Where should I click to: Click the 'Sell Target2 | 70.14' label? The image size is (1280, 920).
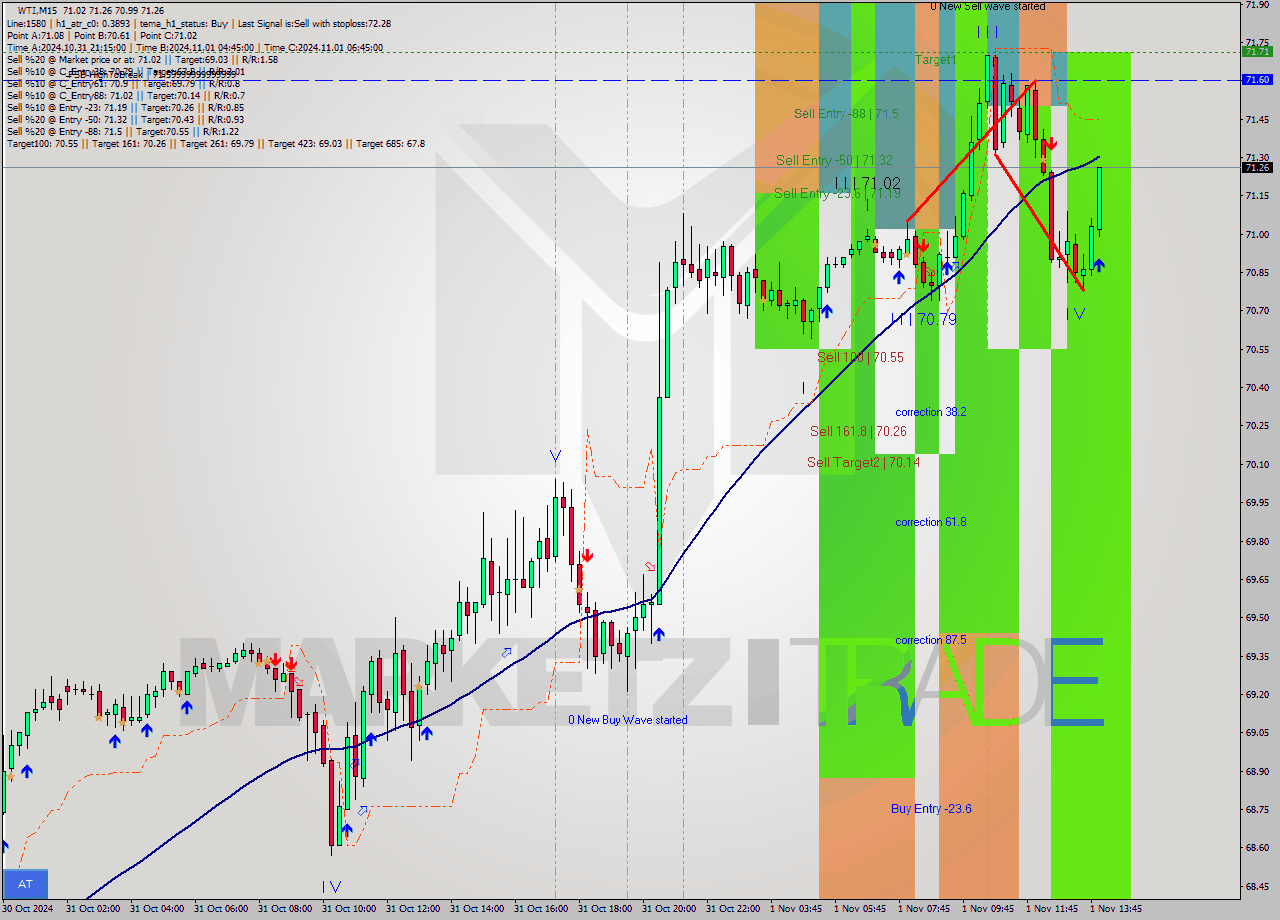[x=862, y=462]
